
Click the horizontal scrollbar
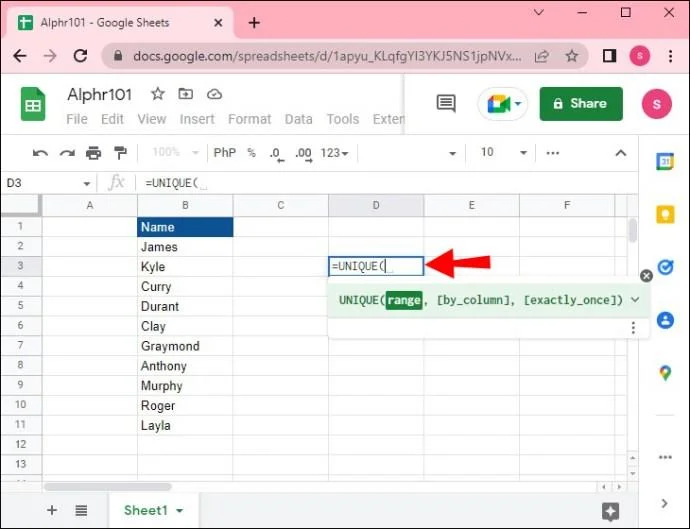tap(108, 487)
